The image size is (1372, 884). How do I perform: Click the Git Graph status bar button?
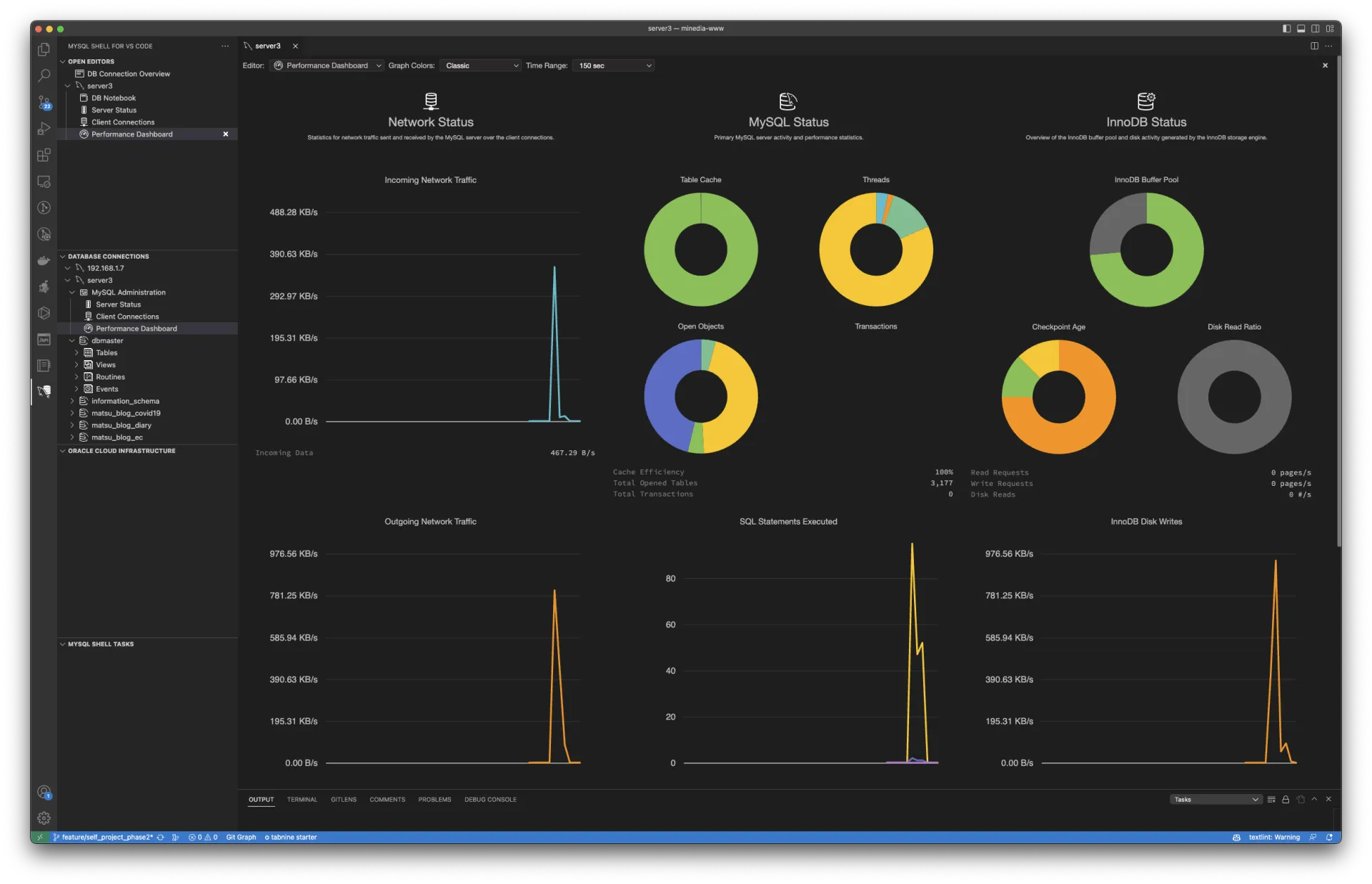point(241,838)
